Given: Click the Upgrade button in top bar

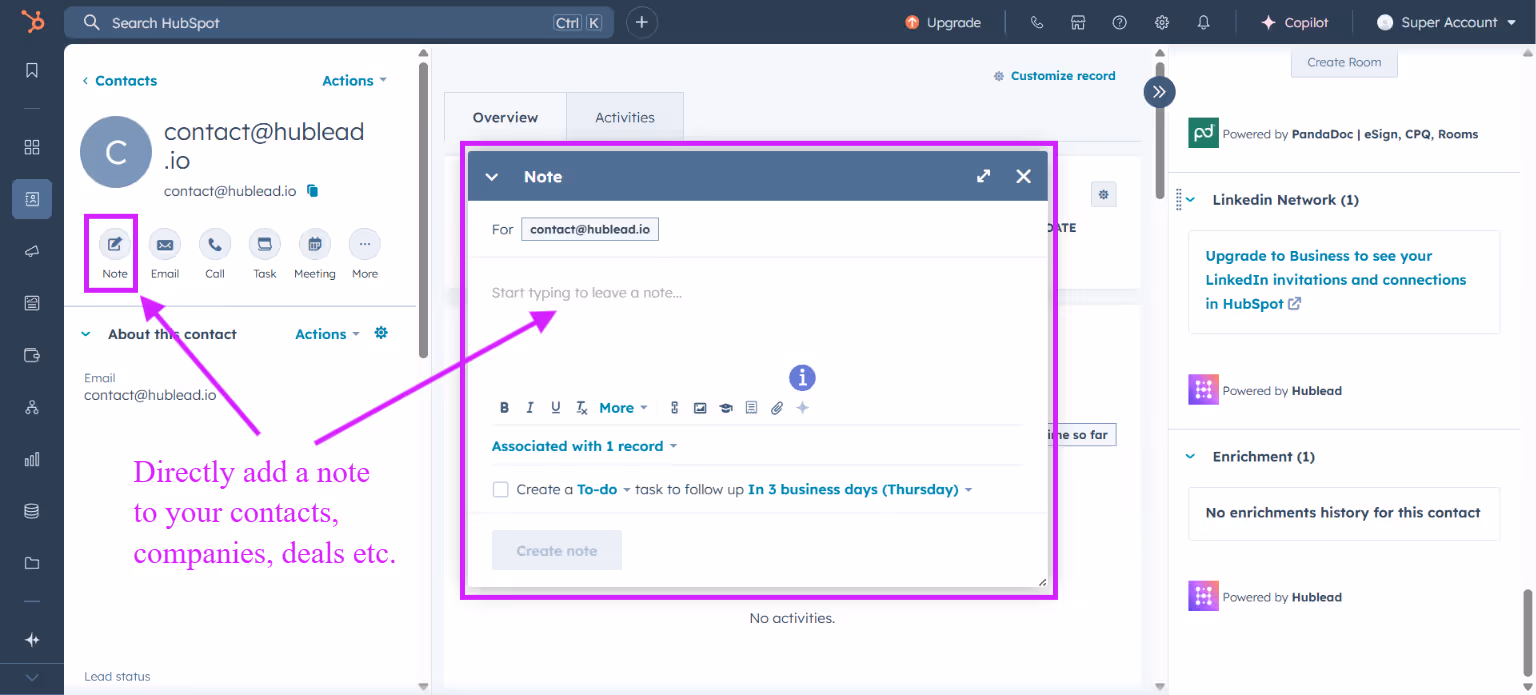Looking at the screenshot, I should pos(943,22).
